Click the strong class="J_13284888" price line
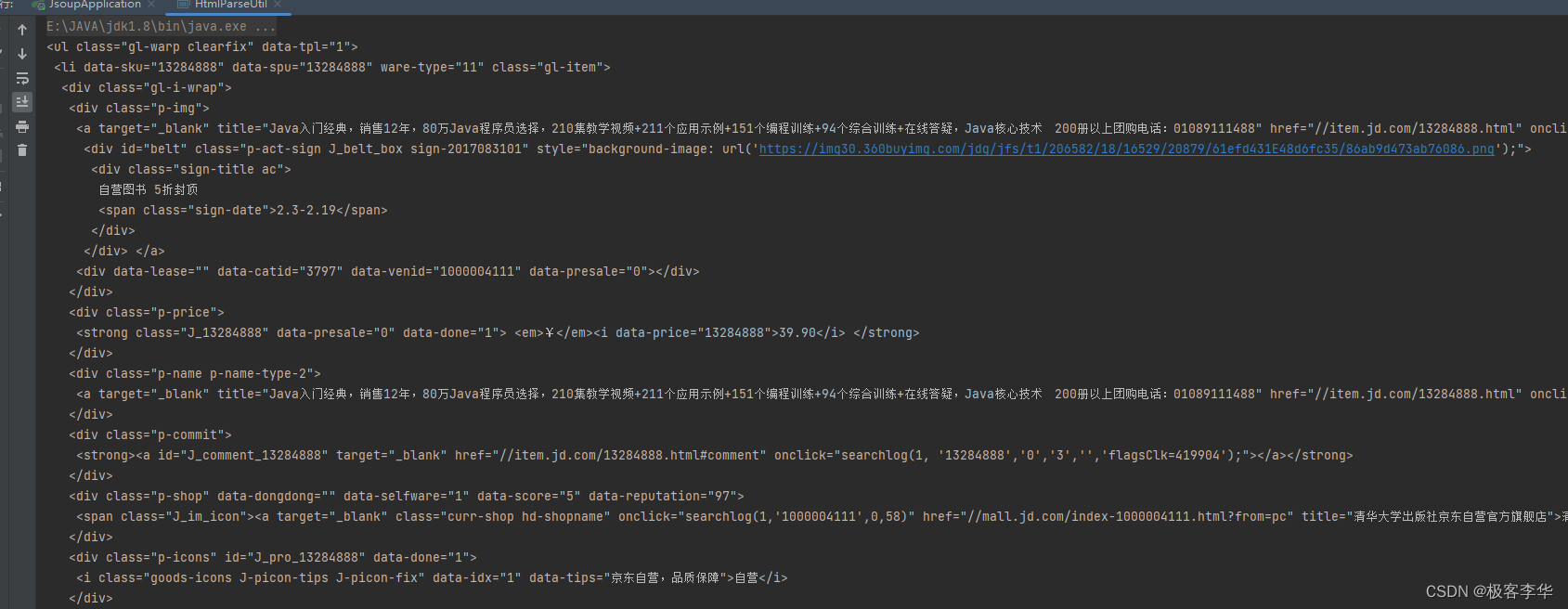 pos(498,332)
